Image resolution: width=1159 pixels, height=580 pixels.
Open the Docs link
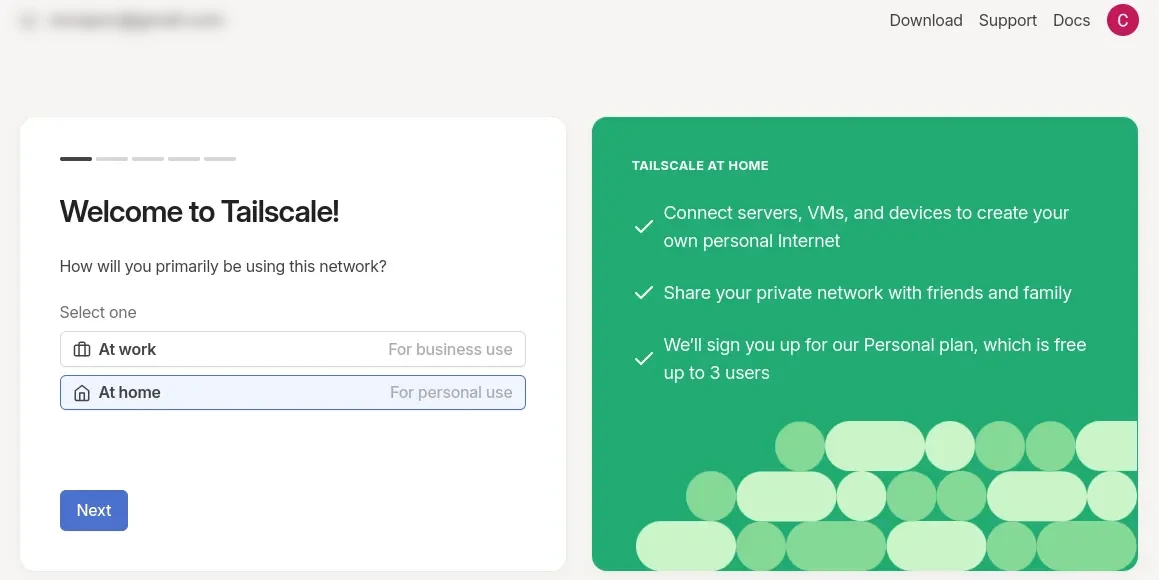[1071, 21]
